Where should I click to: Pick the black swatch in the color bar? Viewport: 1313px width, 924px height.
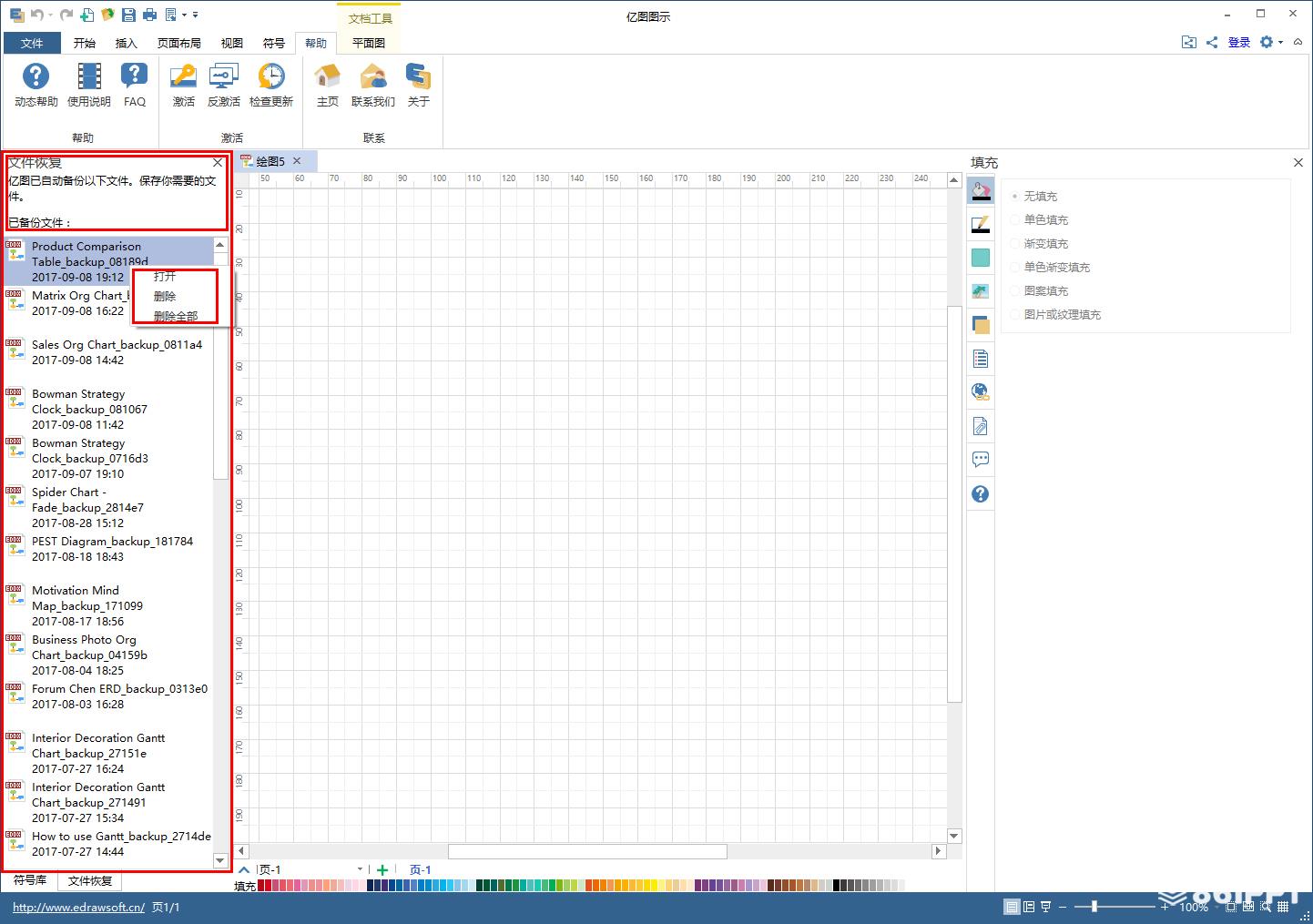pyautogui.click(x=837, y=886)
